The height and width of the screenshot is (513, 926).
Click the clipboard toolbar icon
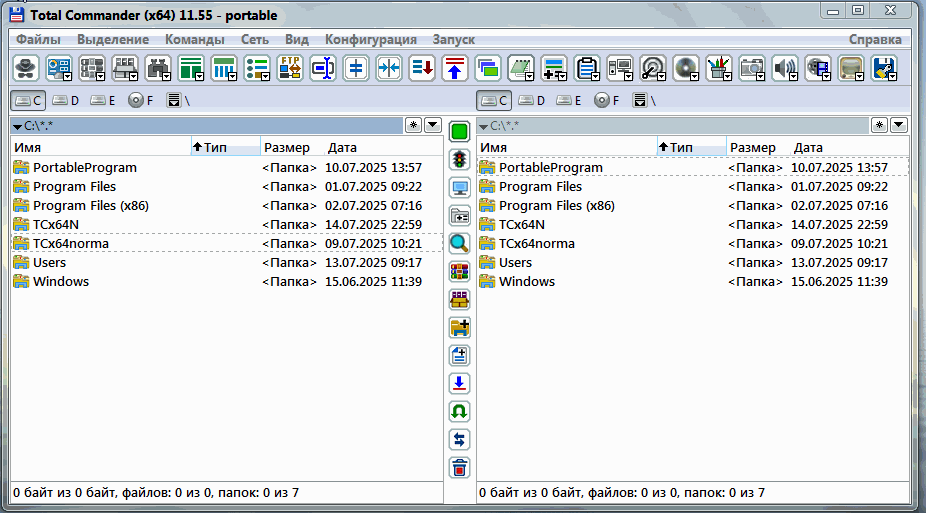tap(587, 68)
